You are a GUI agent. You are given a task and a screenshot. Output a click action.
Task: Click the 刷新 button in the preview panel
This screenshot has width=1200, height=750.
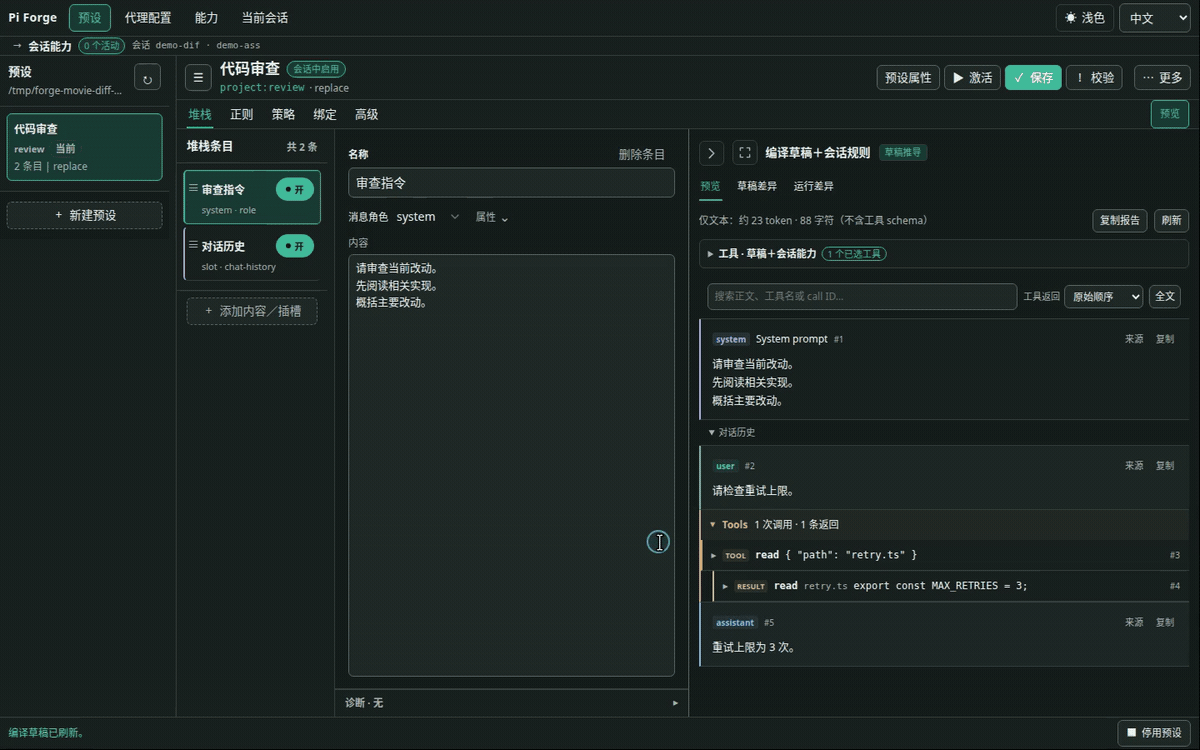pos(1171,220)
